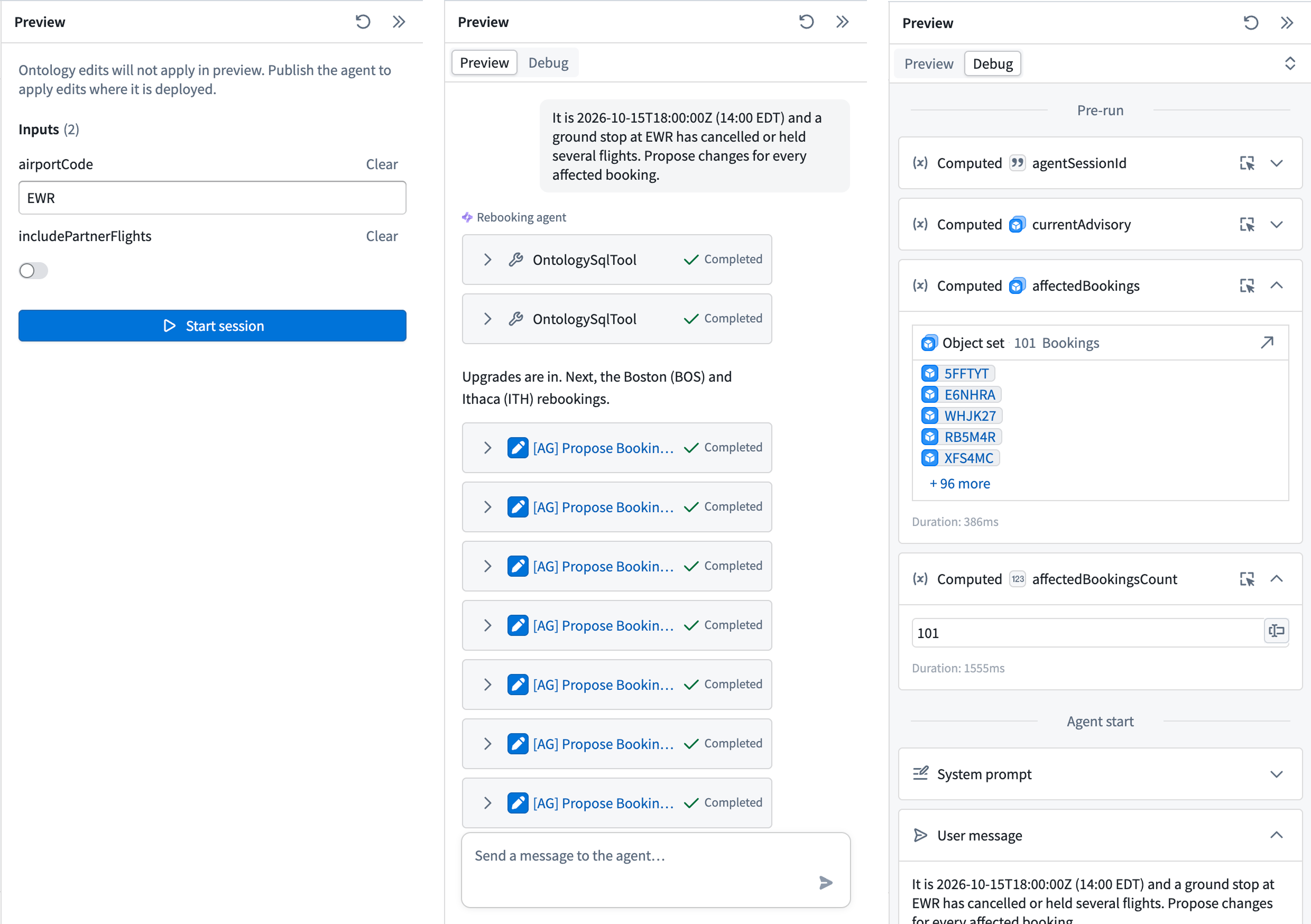Viewport: 1311px width, 924px height.
Task: Expand the second OntologySqlTool step
Action: point(487,319)
